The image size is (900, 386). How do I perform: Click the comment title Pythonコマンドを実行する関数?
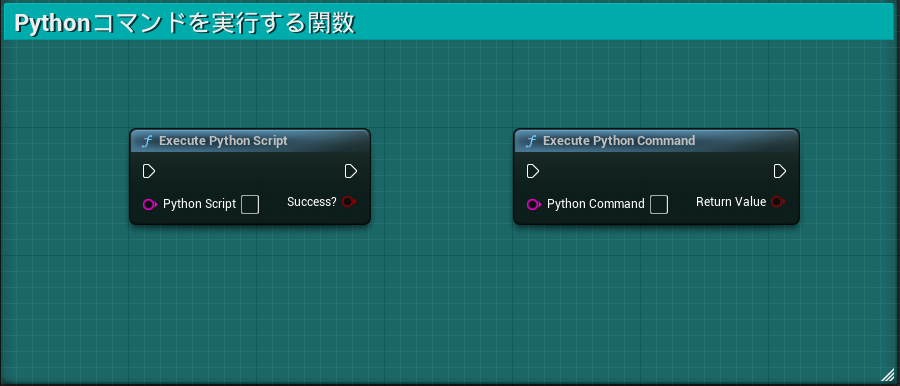click(x=184, y=24)
